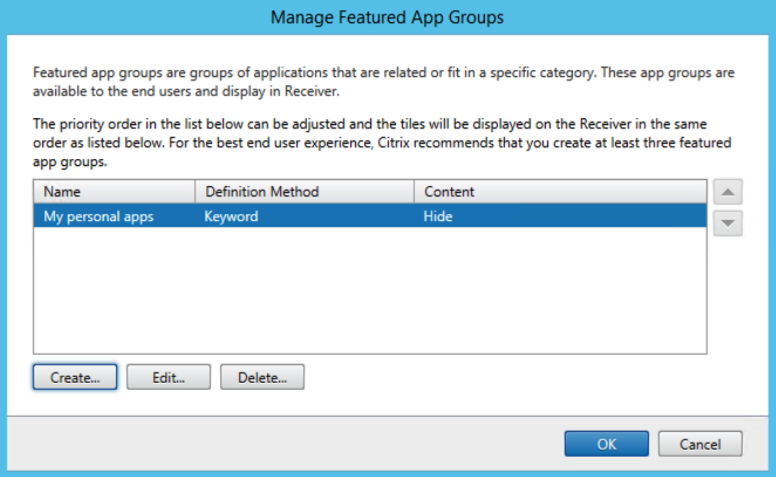
Task: Click the Manage Featured App Groups title bar
Action: click(x=388, y=17)
